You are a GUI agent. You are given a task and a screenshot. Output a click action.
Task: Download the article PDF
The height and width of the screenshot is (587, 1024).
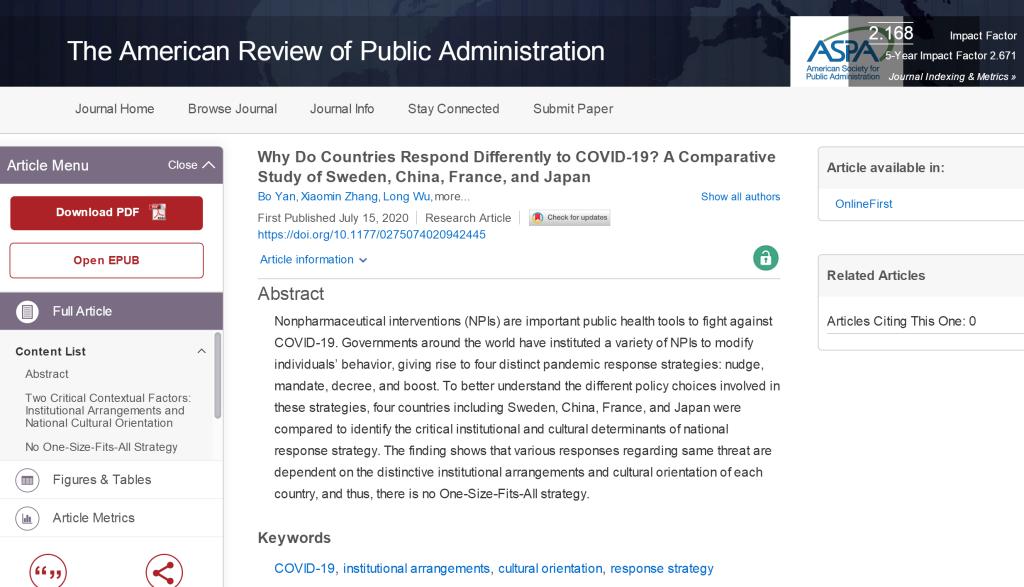(x=106, y=213)
